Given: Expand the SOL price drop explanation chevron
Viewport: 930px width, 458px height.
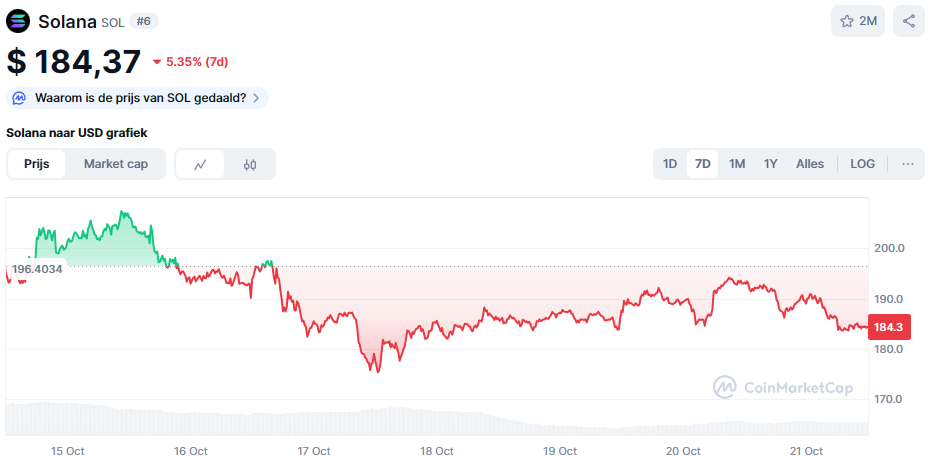Looking at the screenshot, I should tap(256, 98).
